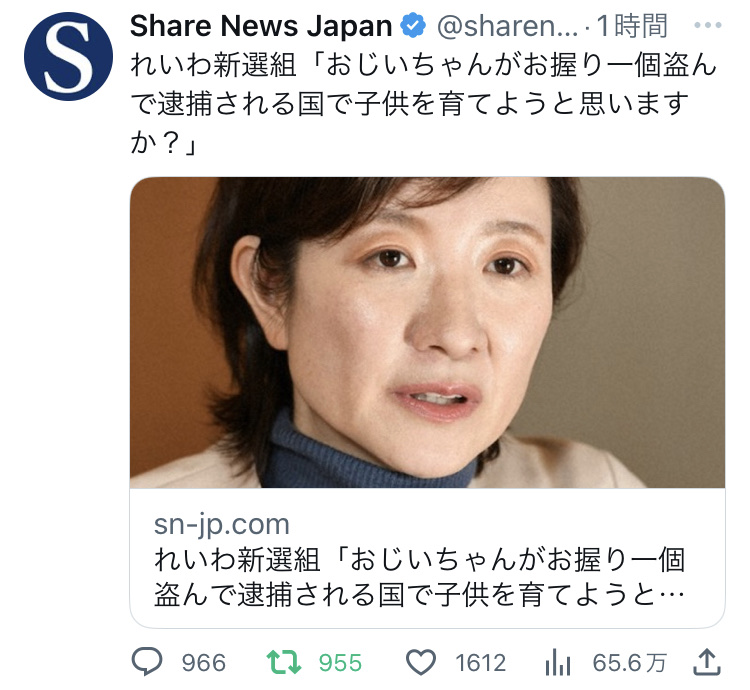Click the closing か？」 line of tweet text
The height and width of the screenshot is (690, 750).
click(163, 142)
